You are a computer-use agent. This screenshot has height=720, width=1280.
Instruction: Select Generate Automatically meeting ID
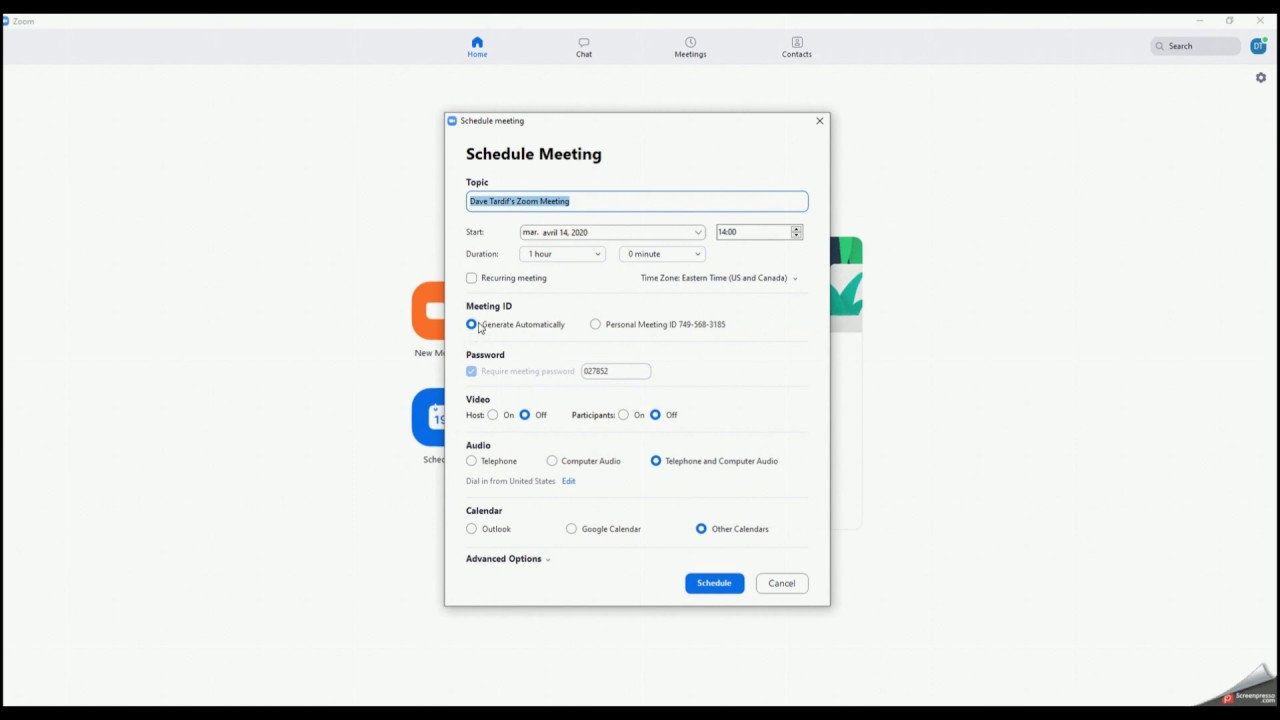click(472, 324)
